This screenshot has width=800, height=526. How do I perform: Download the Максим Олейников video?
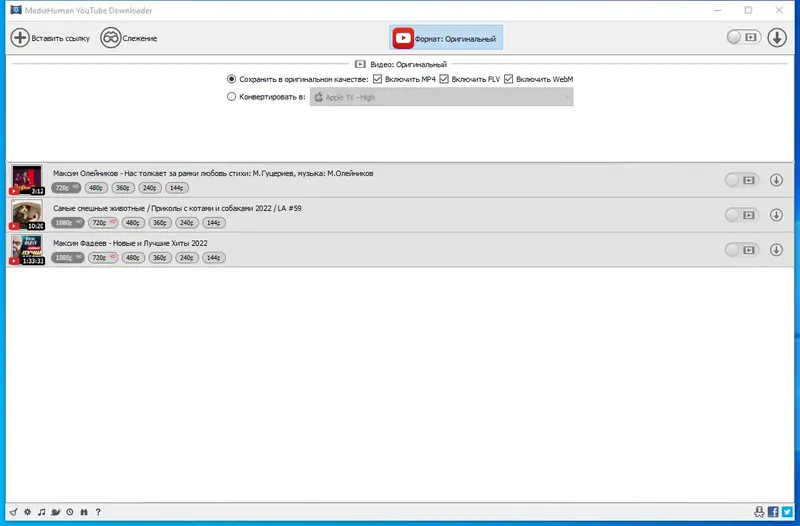pos(776,180)
